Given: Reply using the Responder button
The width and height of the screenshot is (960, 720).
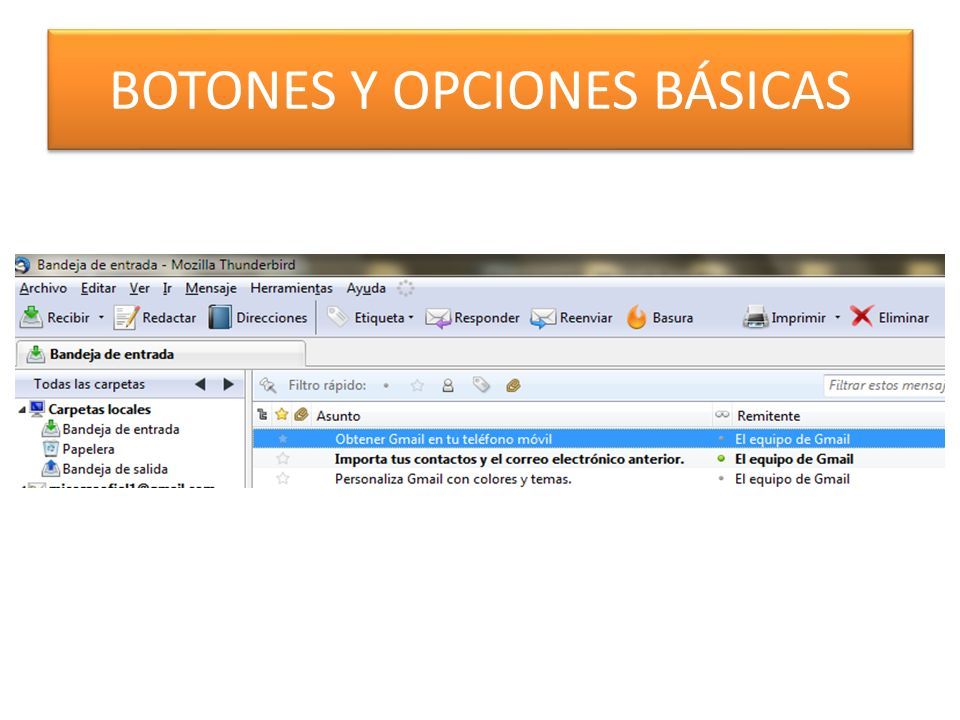Looking at the screenshot, I should click(x=472, y=317).
